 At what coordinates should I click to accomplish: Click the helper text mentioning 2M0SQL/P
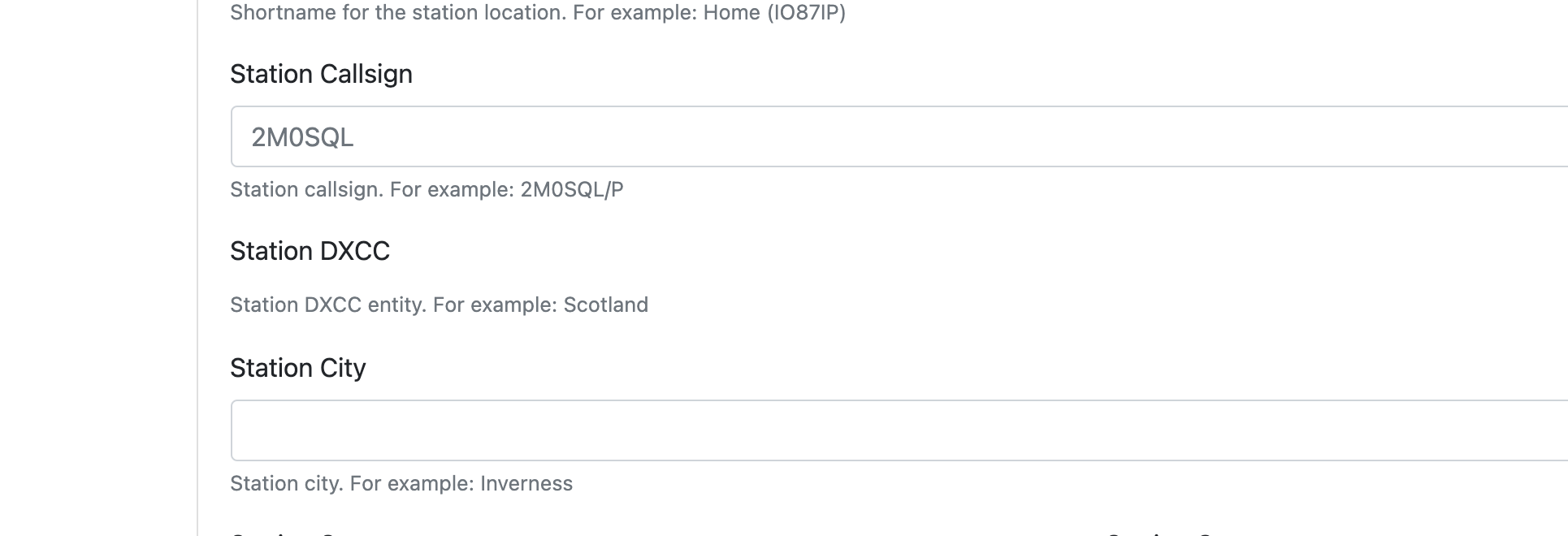(426, 189)
